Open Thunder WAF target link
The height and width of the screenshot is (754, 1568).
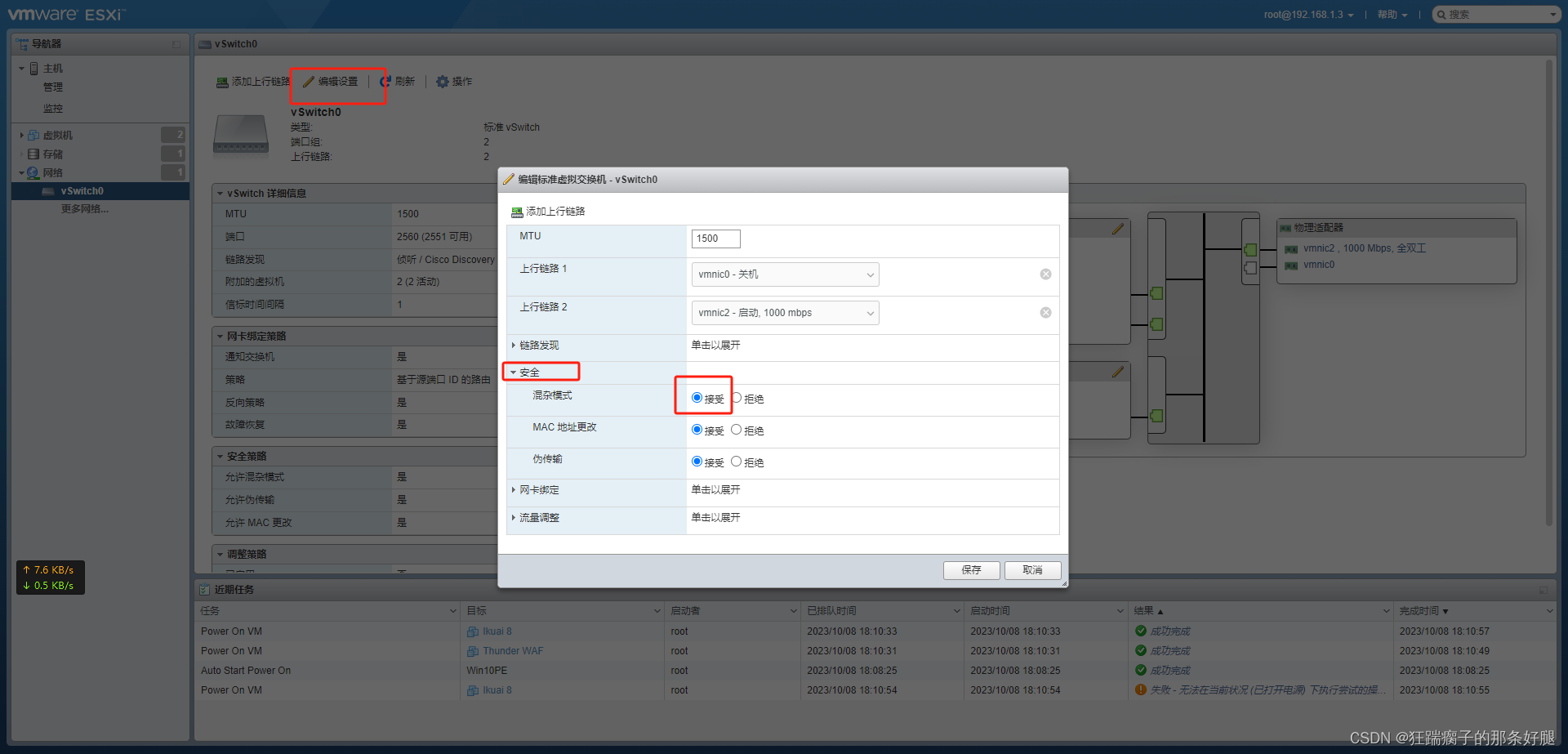click(513, 651)
